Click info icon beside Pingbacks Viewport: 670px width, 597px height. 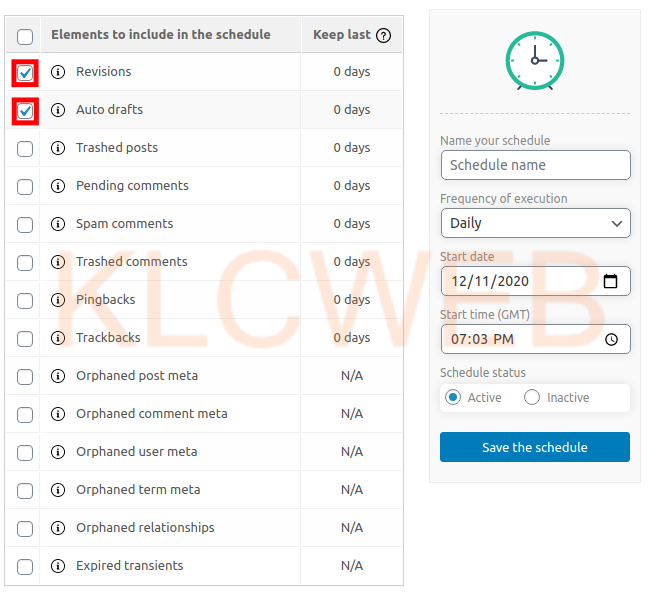58,300
